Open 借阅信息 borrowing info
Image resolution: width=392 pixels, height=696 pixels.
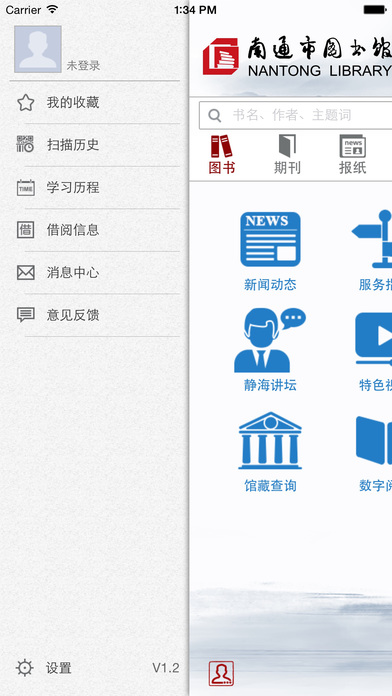tap(95, 230)
